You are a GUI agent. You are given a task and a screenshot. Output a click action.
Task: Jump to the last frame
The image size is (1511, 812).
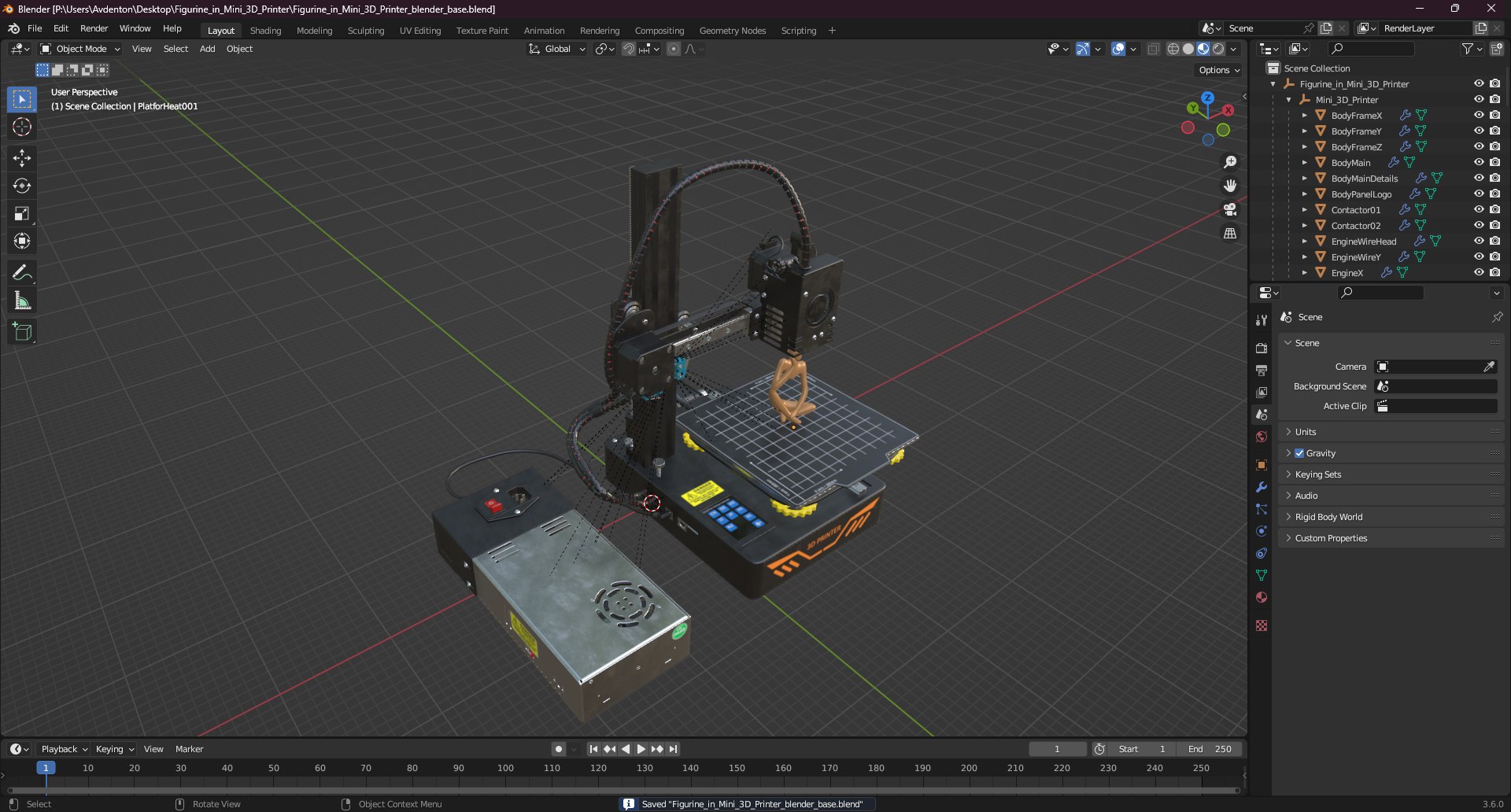point(673,749)
